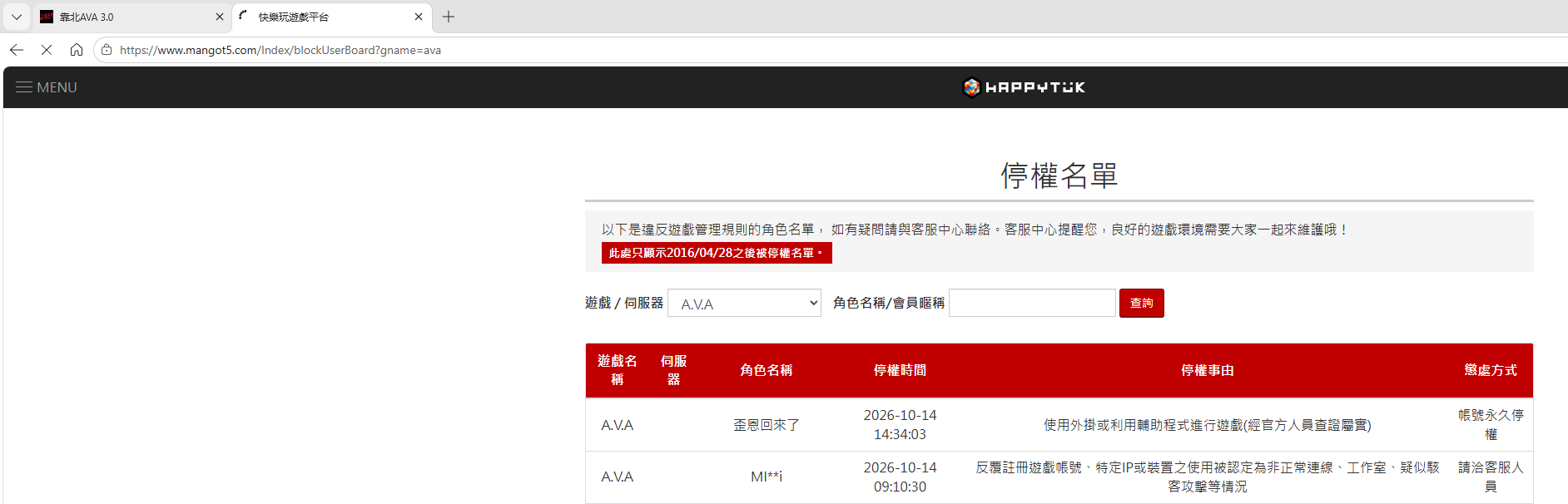The image size is (1568, 504).
Task: Click the 伺服器 column header
Action: point(674,370)
